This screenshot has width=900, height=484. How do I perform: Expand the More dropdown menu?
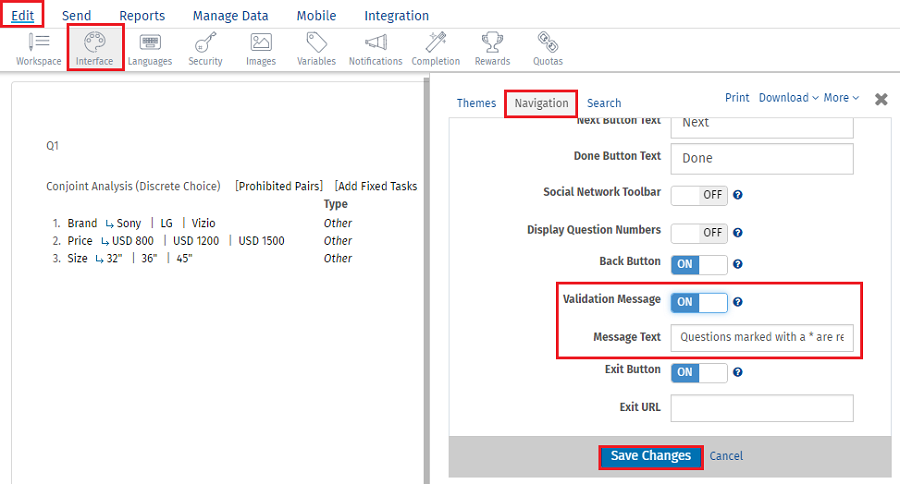[841, 98]
